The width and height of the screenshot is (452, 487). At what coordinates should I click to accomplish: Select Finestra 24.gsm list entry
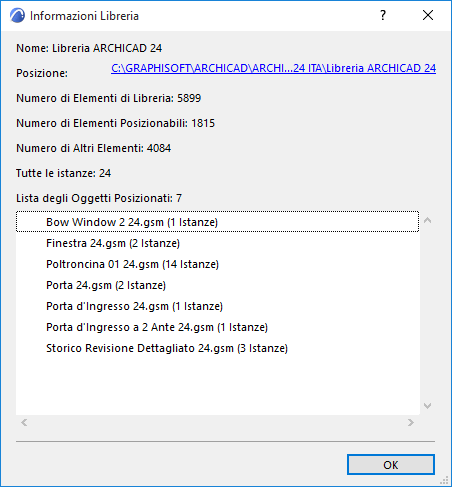point(217,243)
